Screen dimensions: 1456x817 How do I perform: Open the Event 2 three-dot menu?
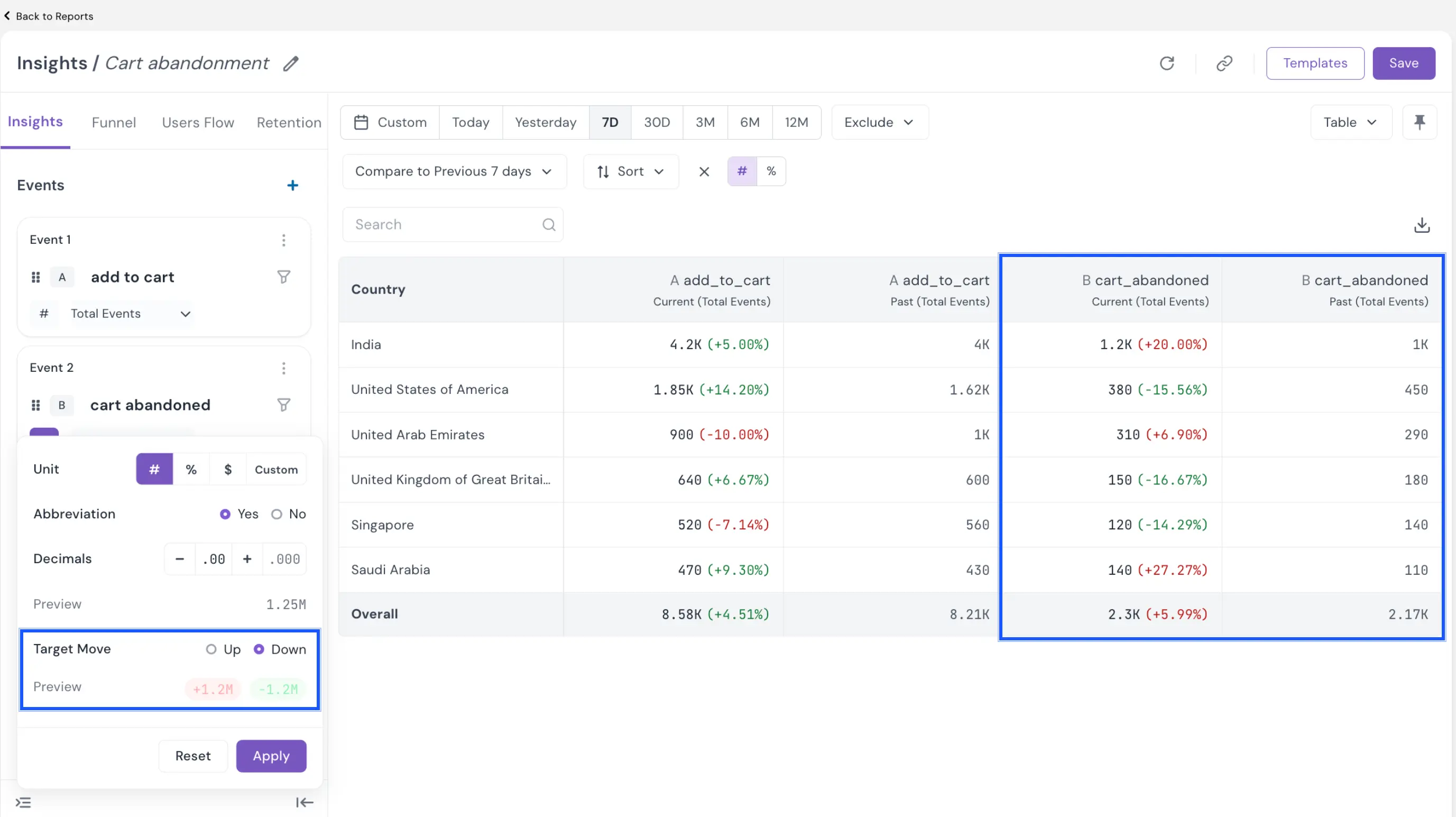284,369
